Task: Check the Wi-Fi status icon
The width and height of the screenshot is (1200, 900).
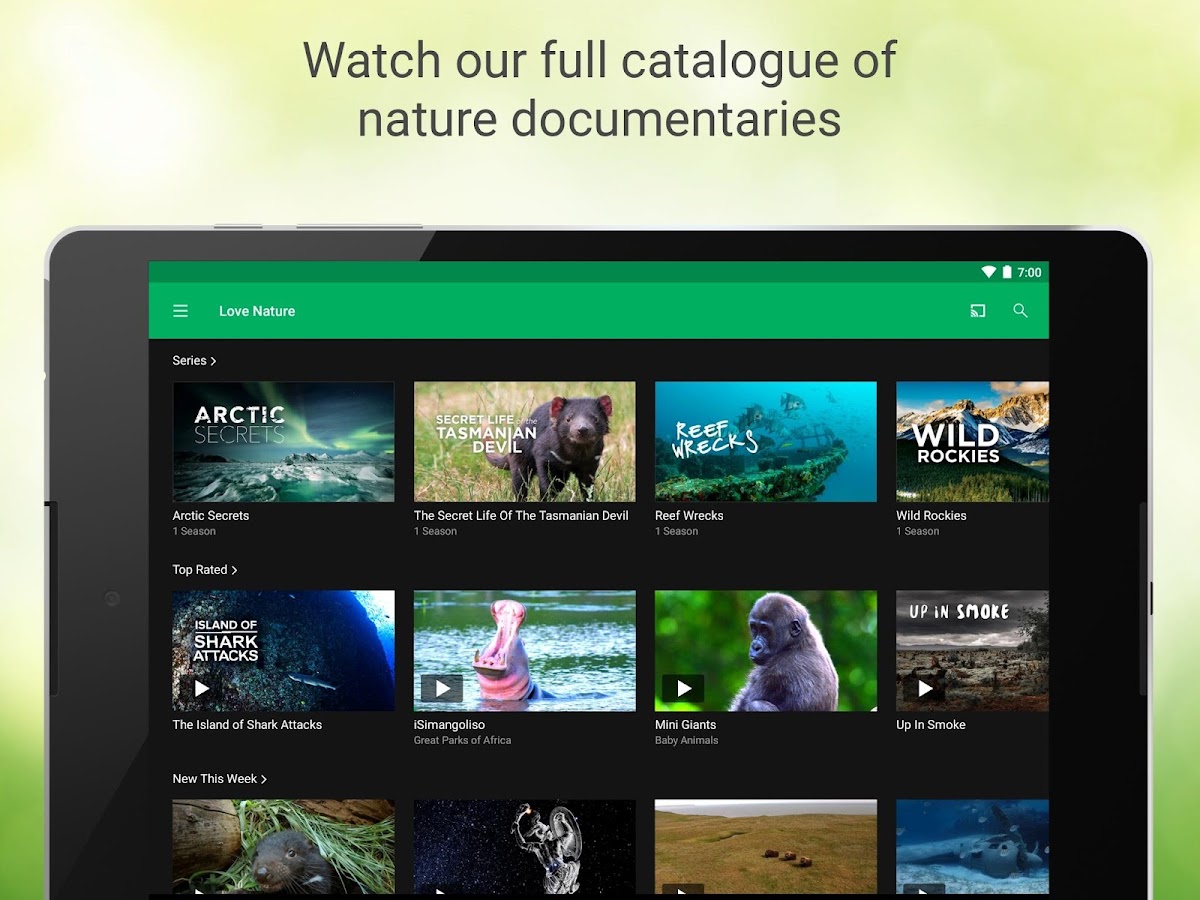Action: 989,272
